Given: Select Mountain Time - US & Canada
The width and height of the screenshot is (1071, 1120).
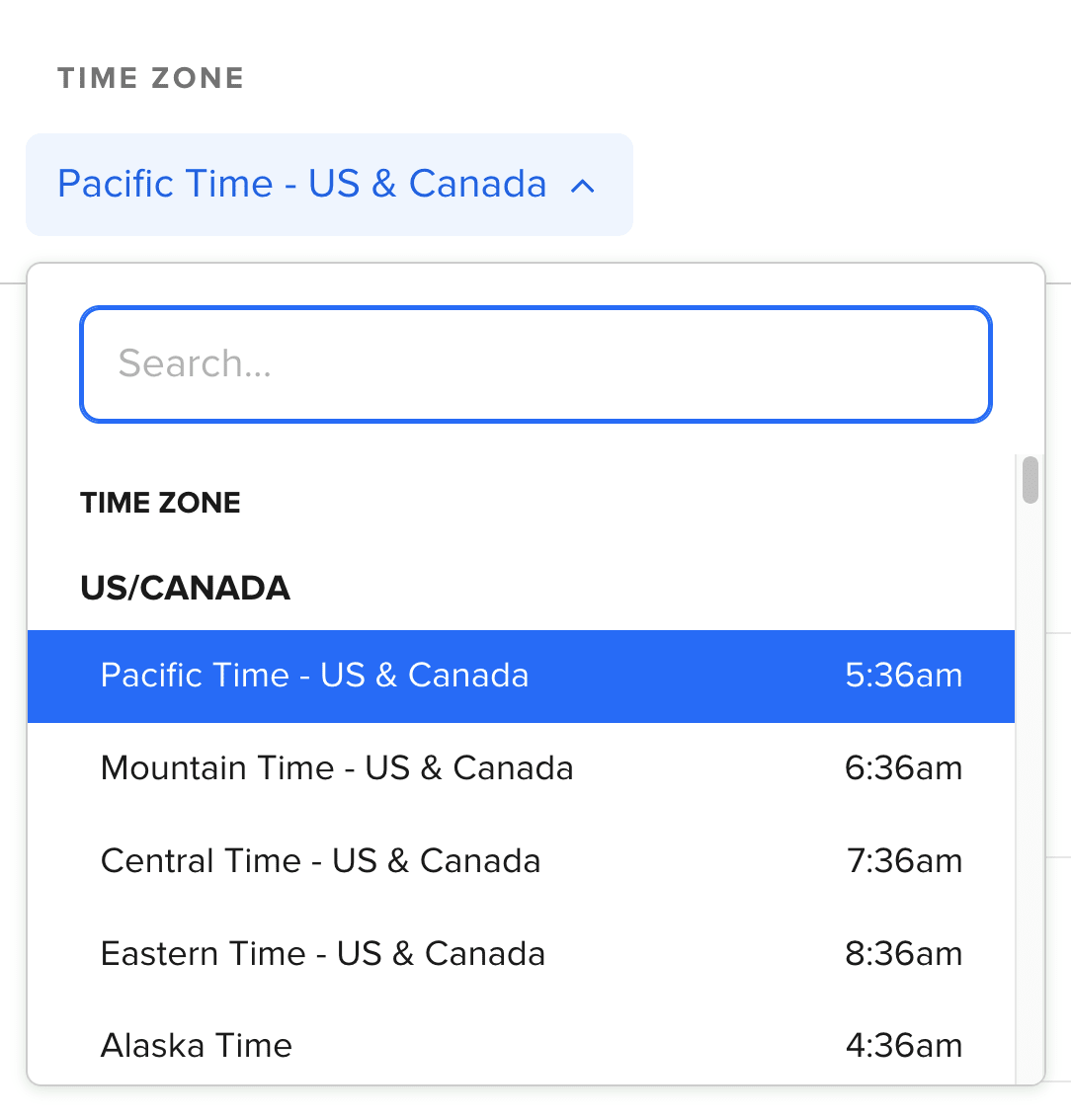Looking at the screenshot, I should [336, 767].
